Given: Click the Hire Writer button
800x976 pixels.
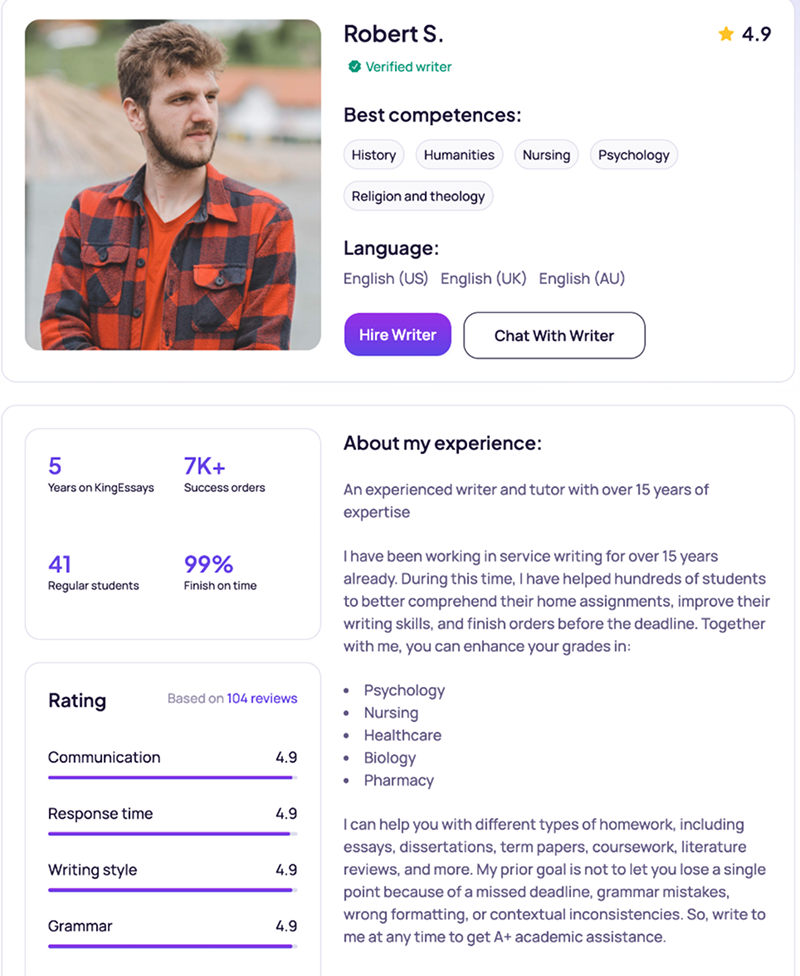Looking at the screenshot, I should 398,335.
